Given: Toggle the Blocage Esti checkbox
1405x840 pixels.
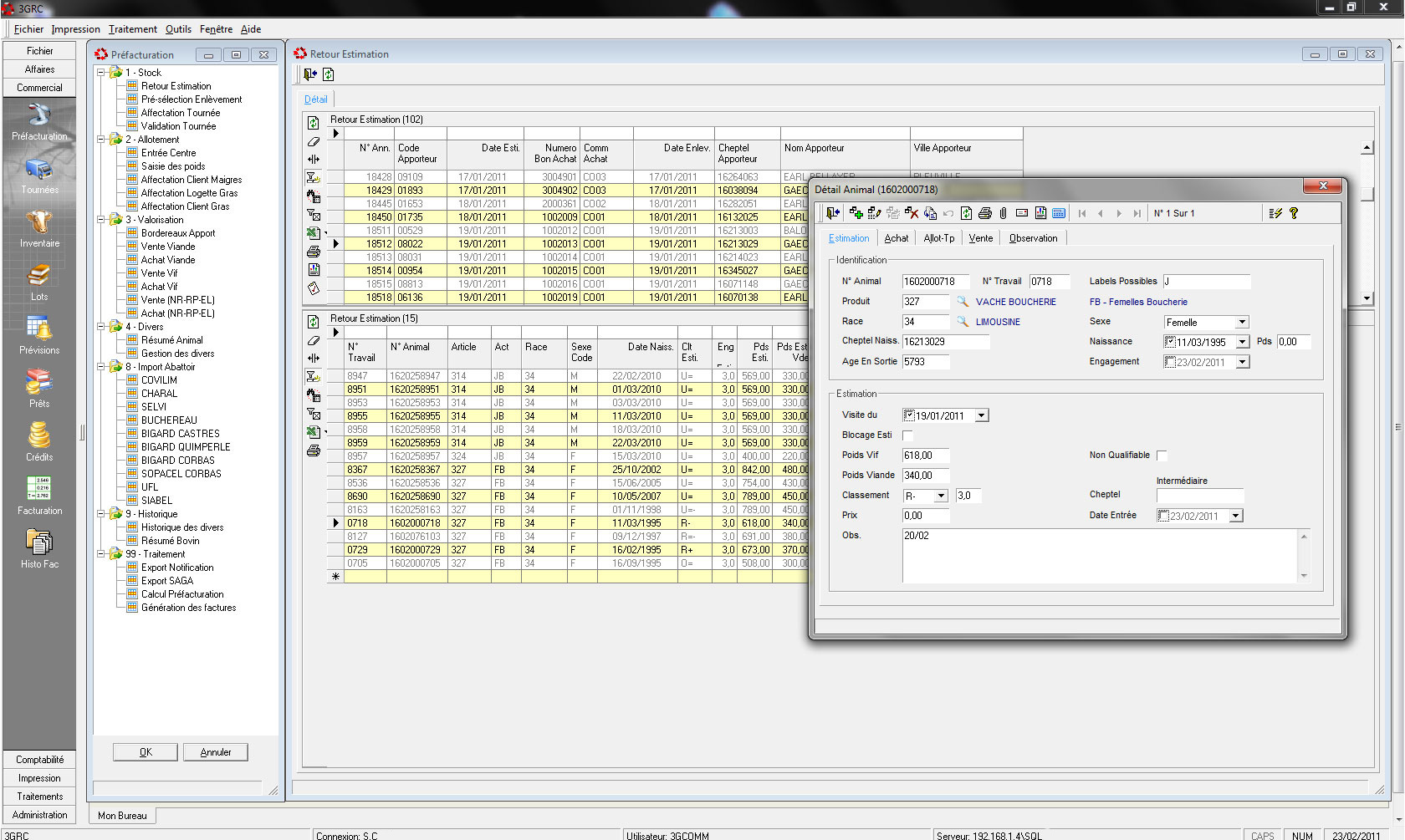Looking at the screenshot, I should tap(908, 435).
